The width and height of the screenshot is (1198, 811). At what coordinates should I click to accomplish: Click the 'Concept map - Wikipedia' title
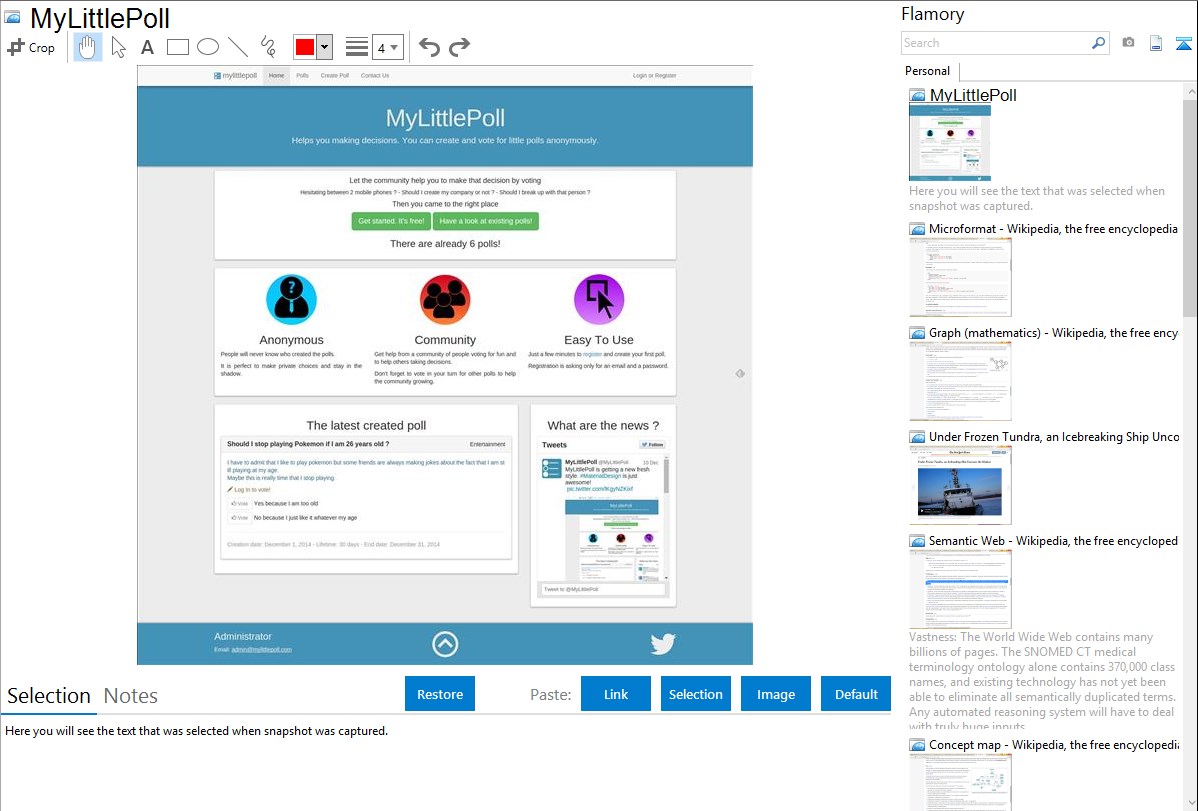tap(1054, 745)
